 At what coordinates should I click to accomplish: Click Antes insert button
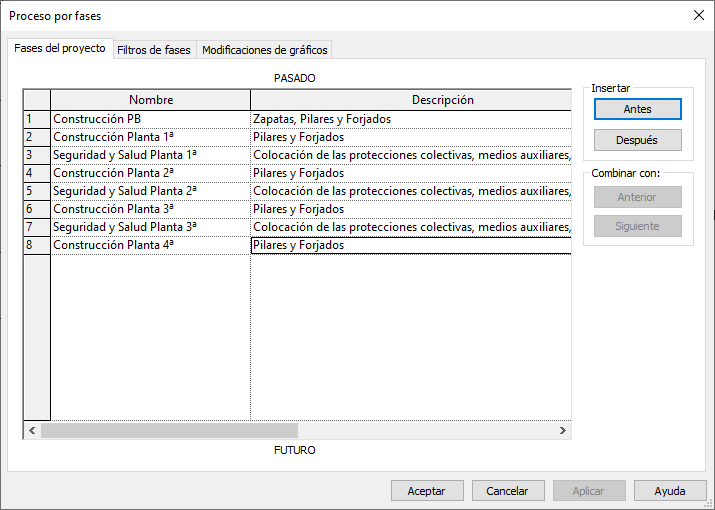click(x=637, y=109)
